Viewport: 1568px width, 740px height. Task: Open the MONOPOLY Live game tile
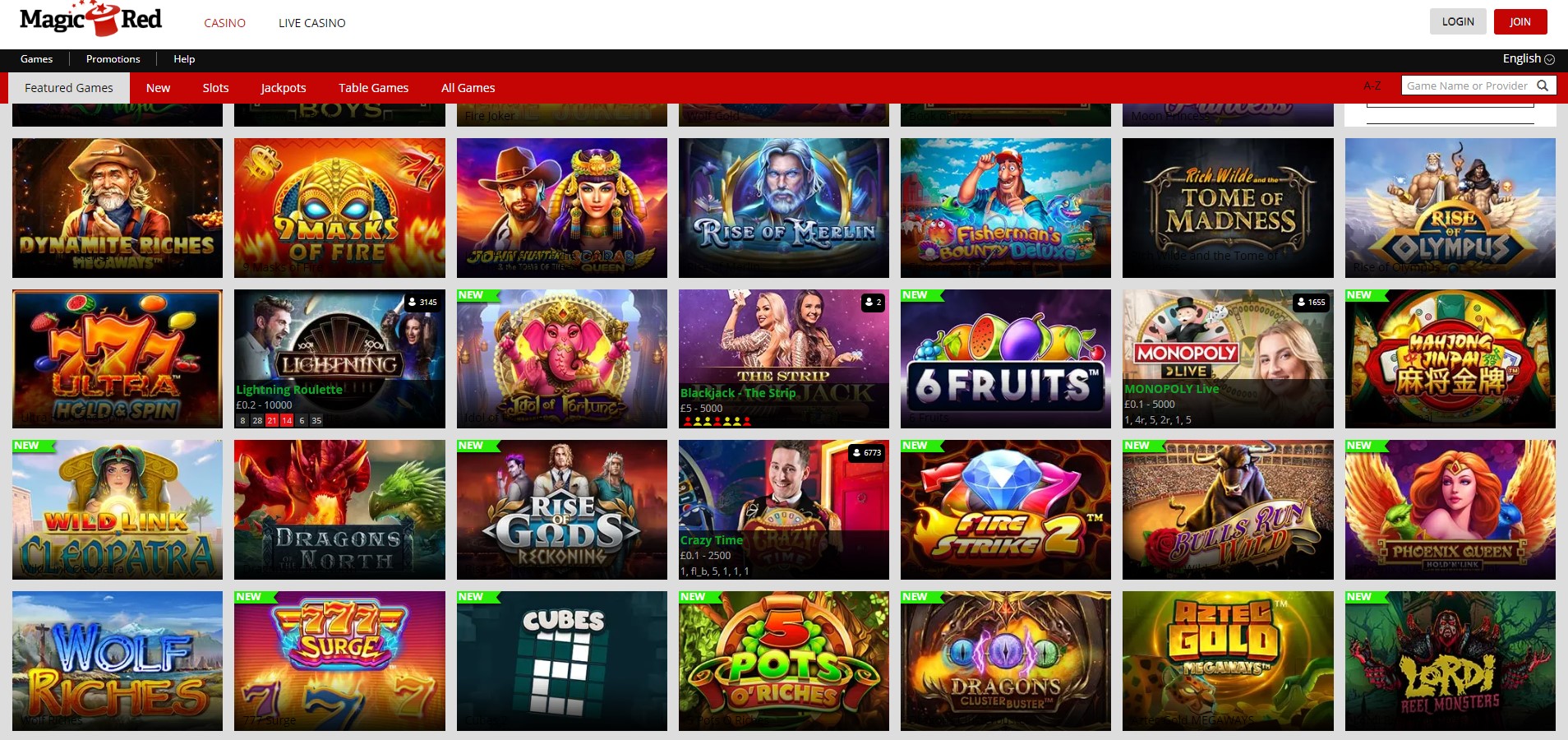pos(1228,358)
